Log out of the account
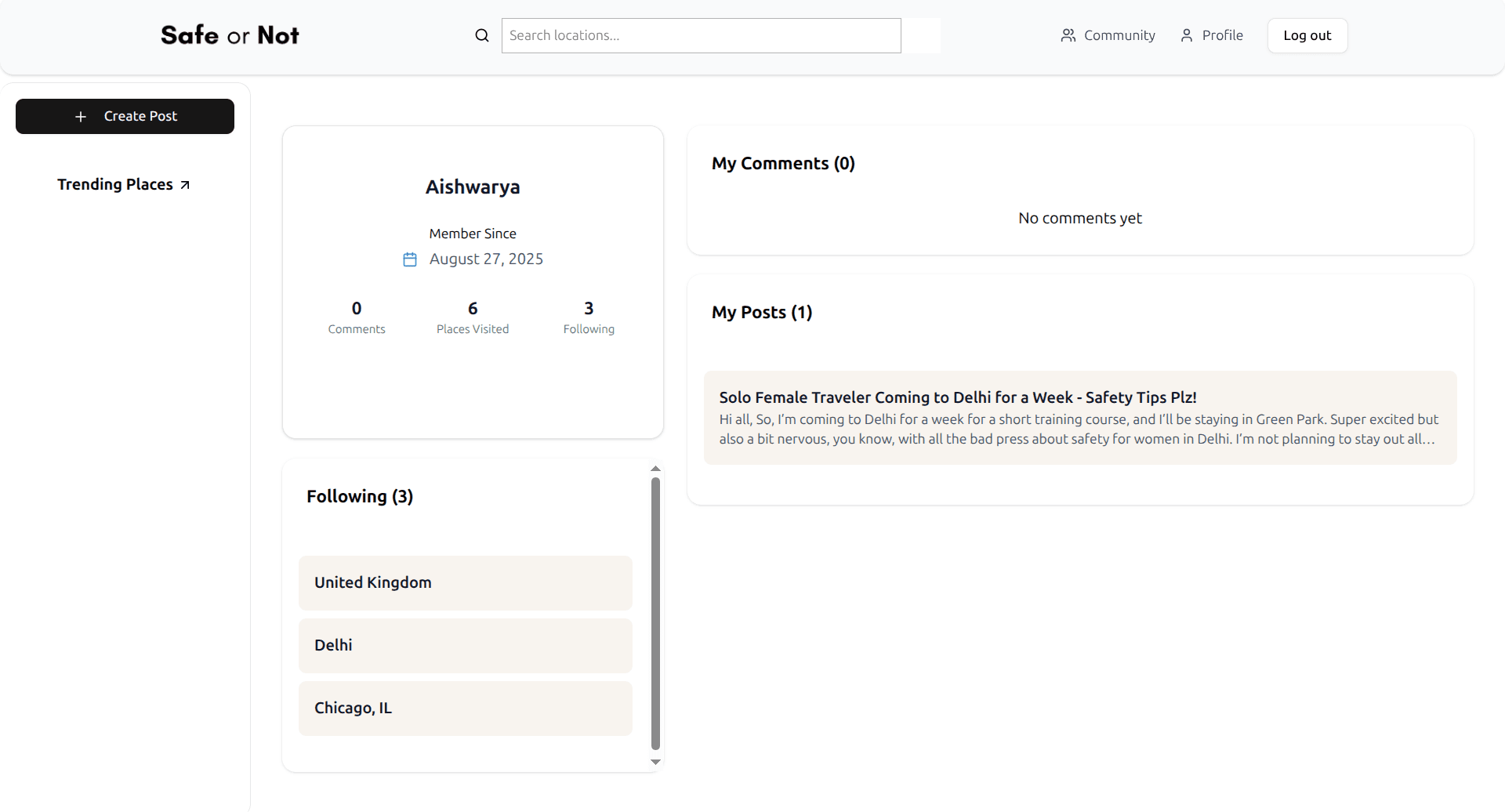Viewport: 1505px width, 812px height. tap(1307, 35)
